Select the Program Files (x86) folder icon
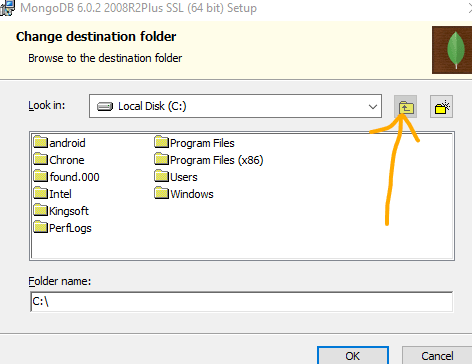The image size is (472, 364). tap(162, 159)
